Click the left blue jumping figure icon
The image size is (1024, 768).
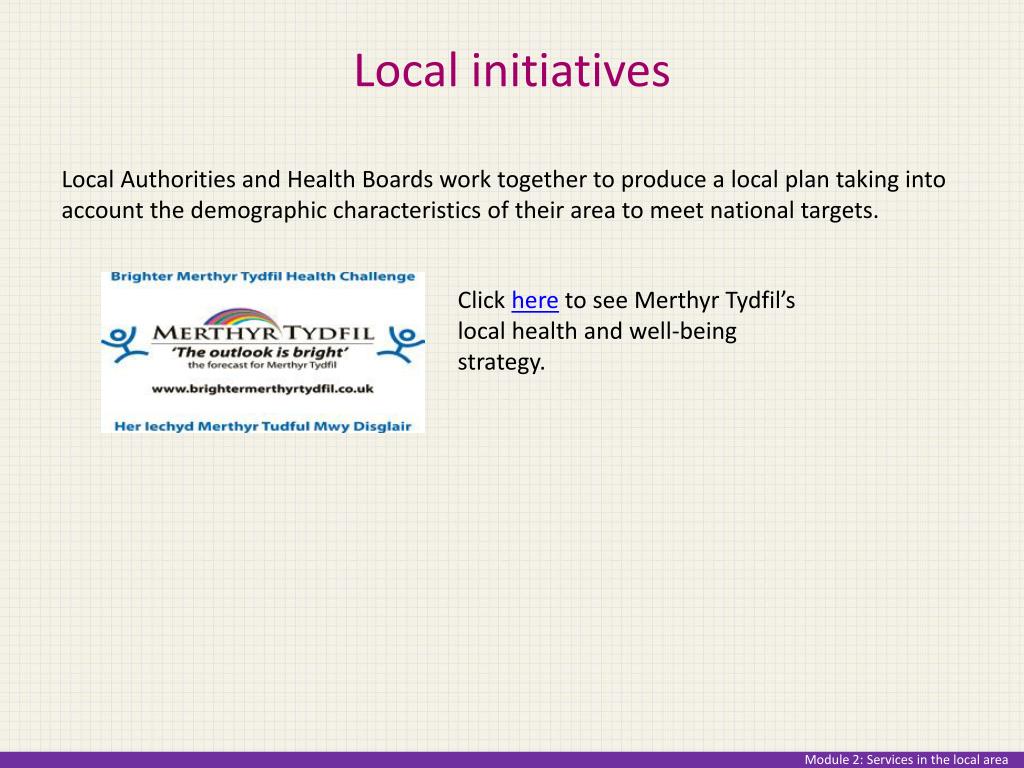pos(124,344)
